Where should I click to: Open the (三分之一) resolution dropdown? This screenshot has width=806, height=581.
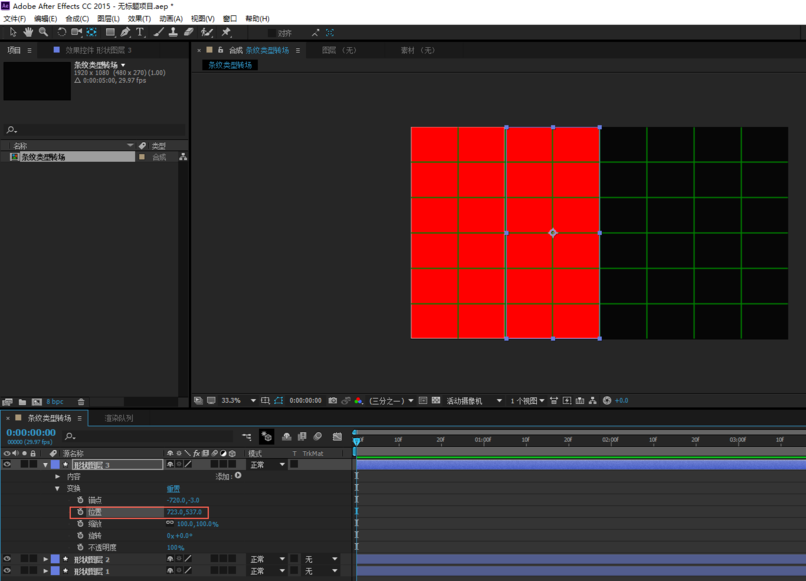click(x=391, y=401)
